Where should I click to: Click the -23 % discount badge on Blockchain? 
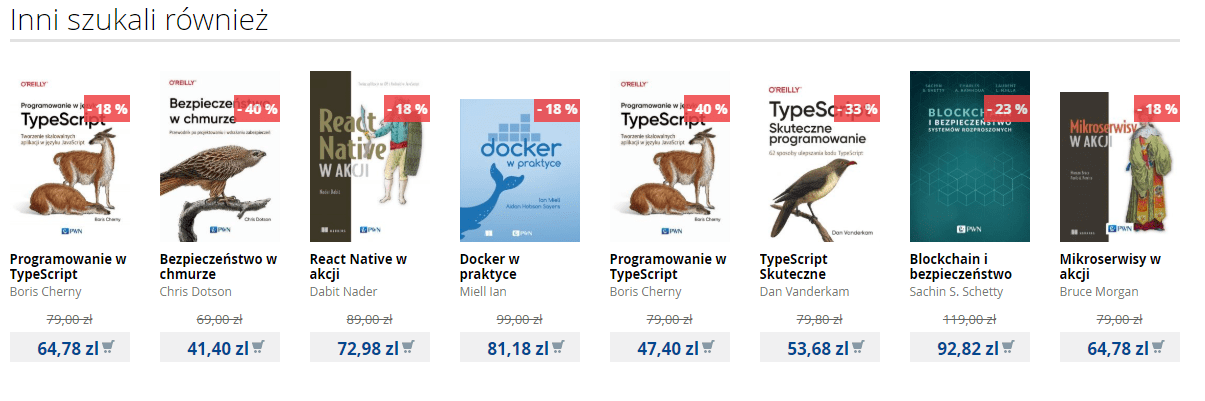tap(1007, 108)
